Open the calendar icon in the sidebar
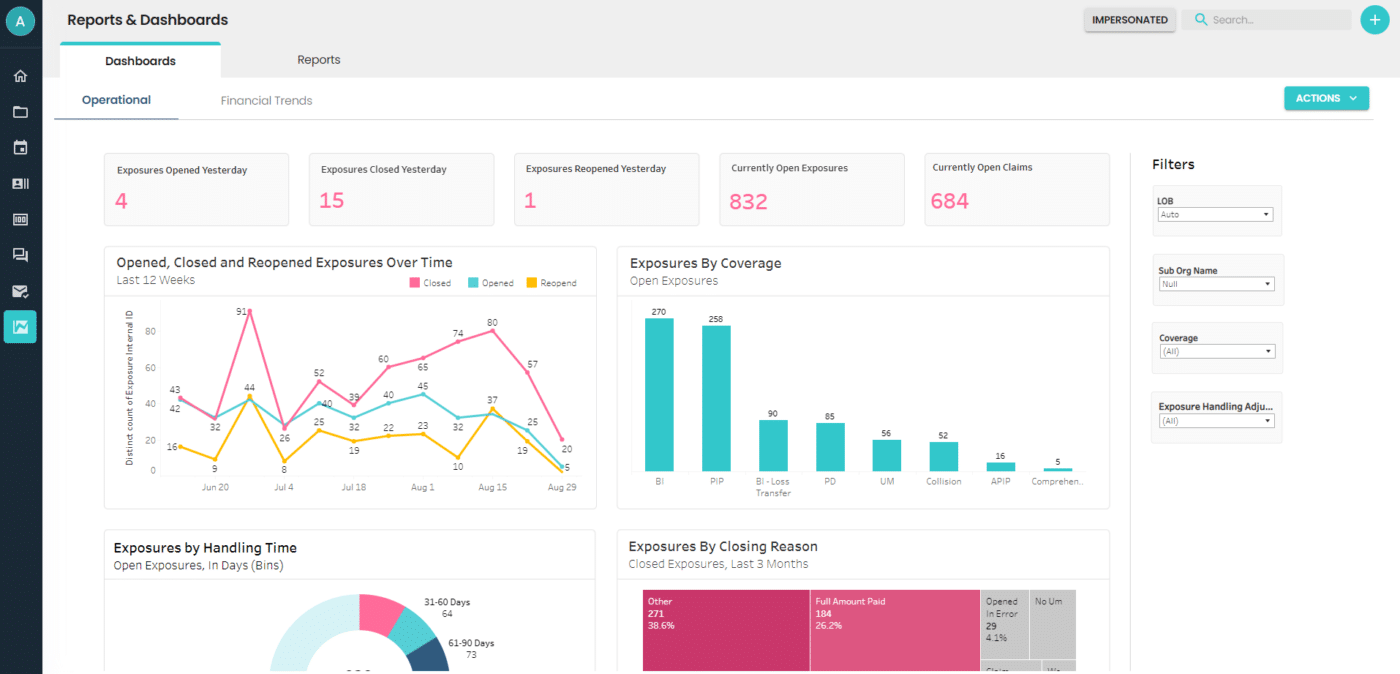 point(20,147)
